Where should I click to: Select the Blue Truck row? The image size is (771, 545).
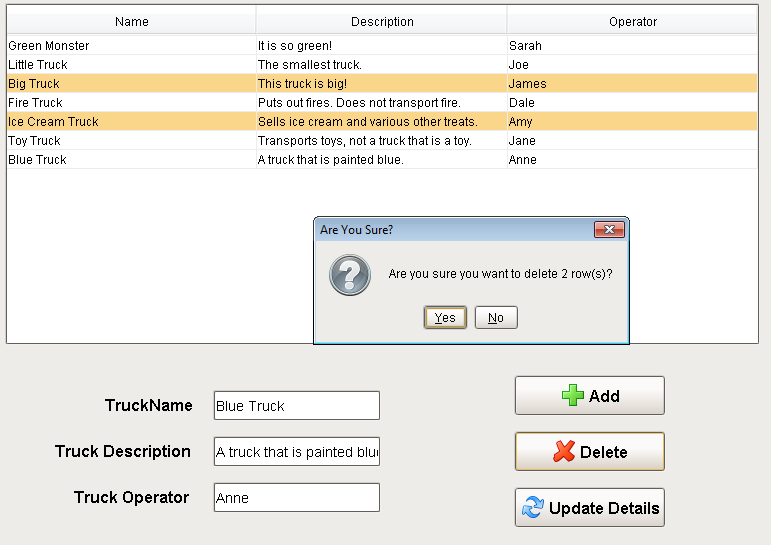tap(382, 160)
